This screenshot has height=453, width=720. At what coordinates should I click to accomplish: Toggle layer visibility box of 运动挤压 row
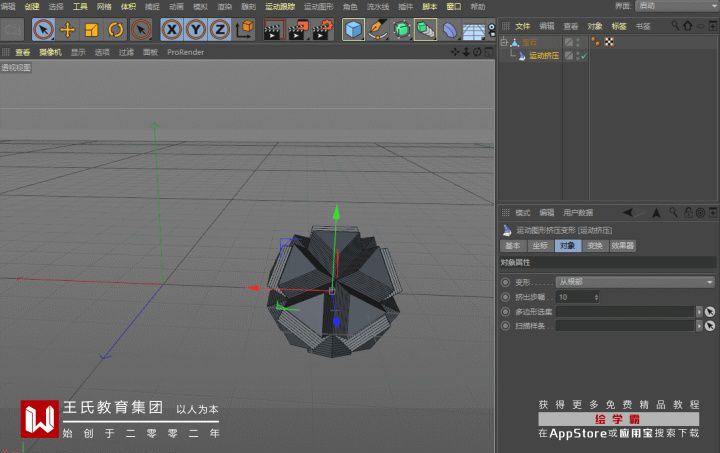(568, 56)
